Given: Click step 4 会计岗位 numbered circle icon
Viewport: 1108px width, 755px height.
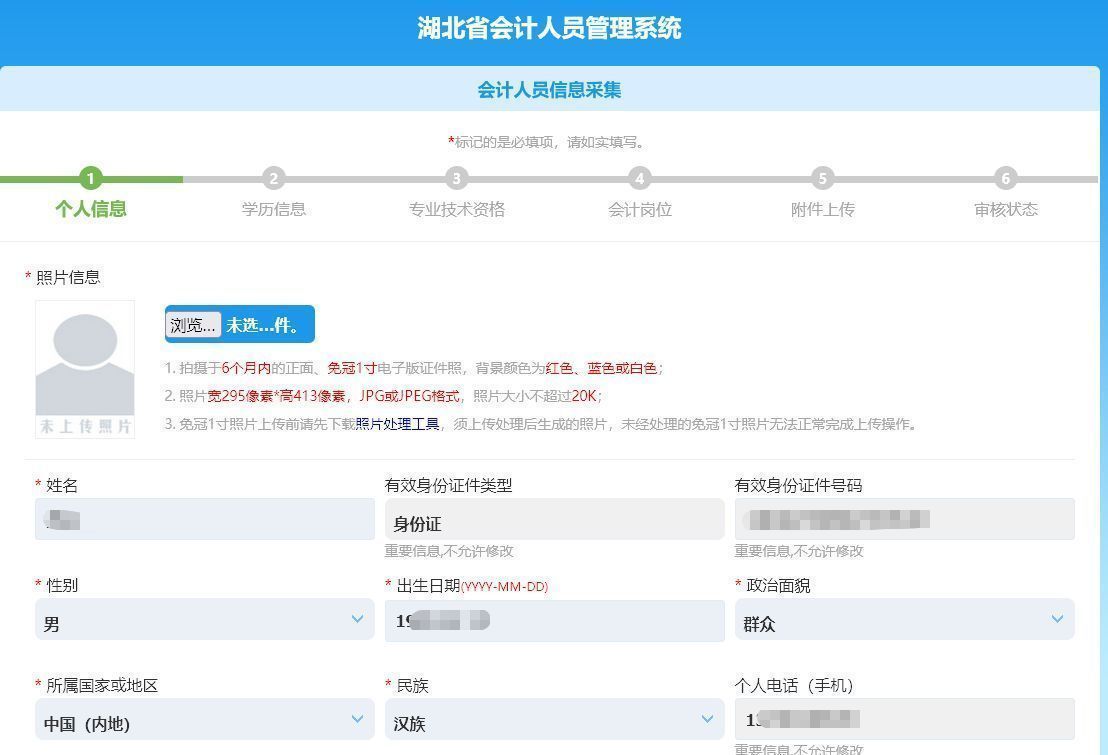Looking at the screenshot, I should coord(640,179).
